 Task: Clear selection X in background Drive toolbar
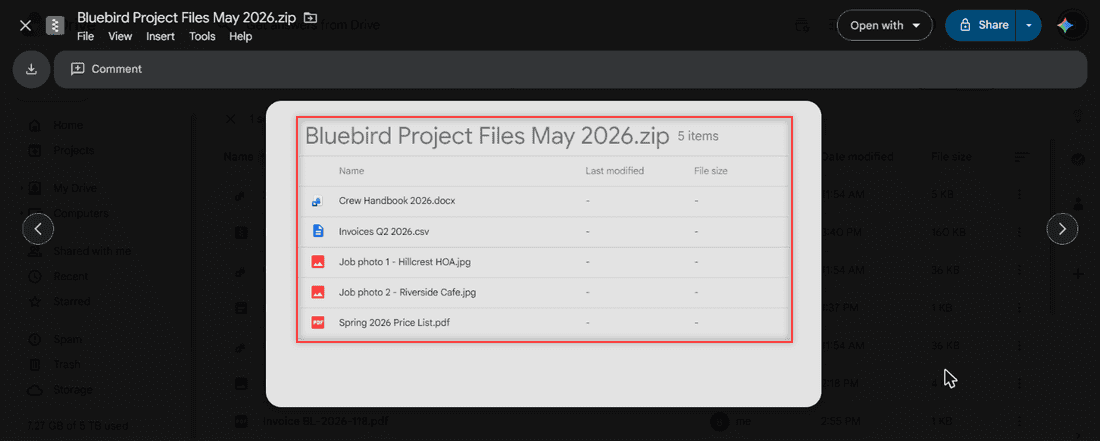[230, 118]
